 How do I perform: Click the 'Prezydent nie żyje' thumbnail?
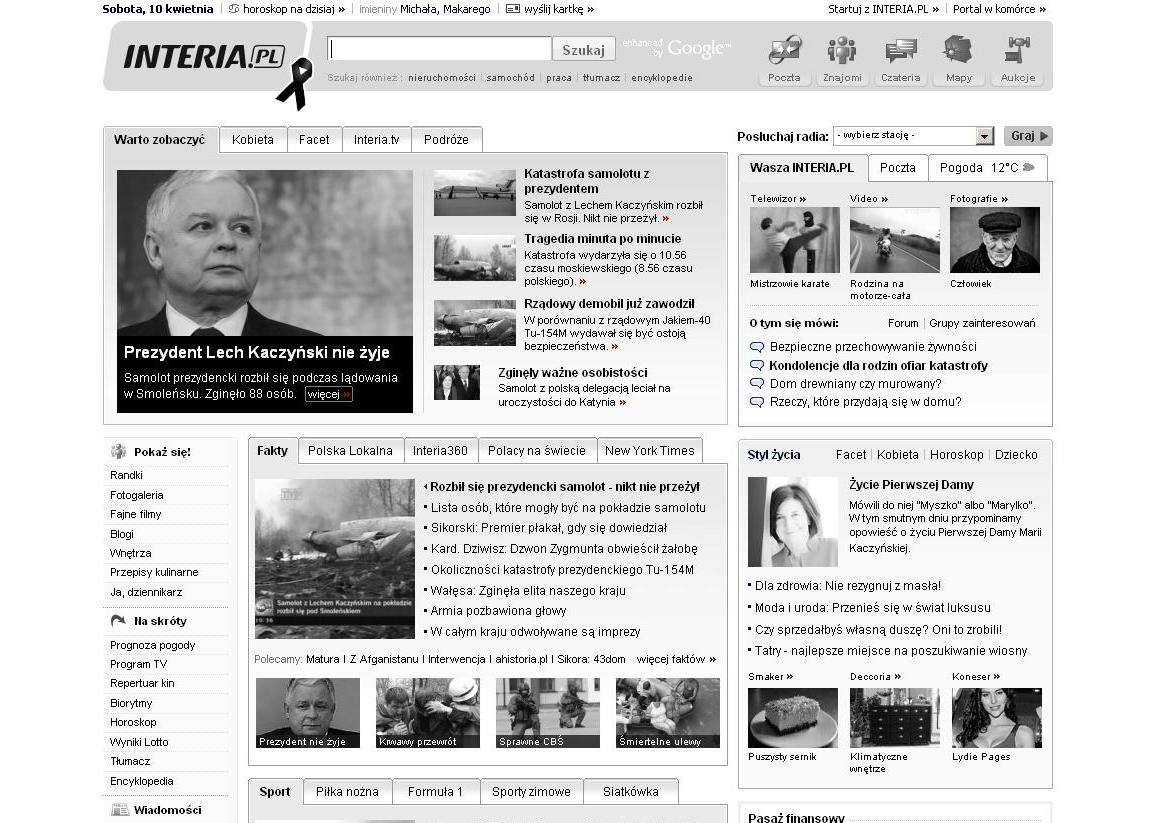tap(308, 713)
